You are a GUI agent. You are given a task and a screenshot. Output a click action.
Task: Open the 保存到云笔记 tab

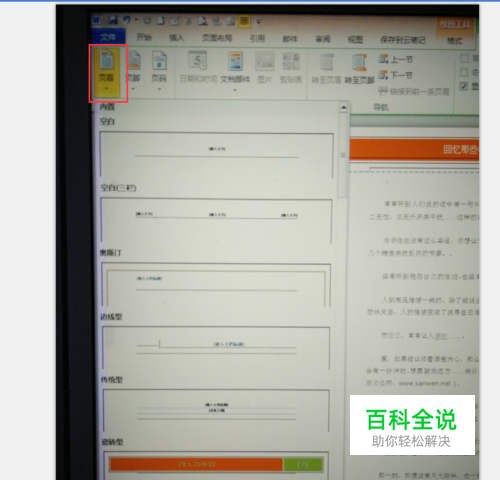tap(403, 40)
